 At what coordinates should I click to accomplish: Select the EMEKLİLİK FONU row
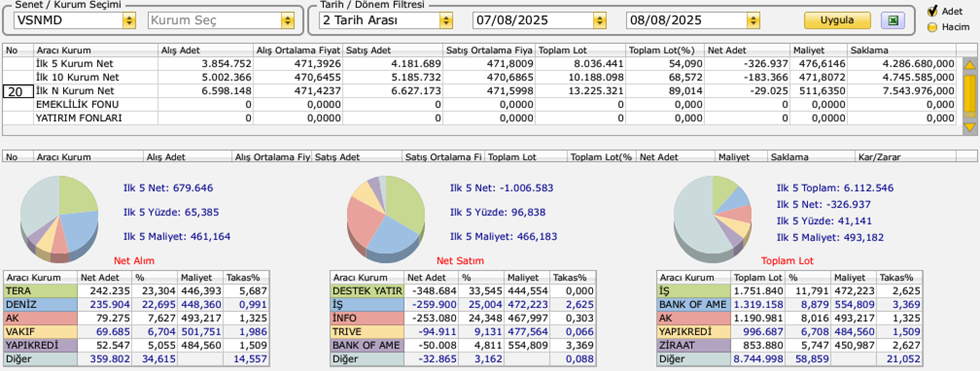click(x=480, y=104)
